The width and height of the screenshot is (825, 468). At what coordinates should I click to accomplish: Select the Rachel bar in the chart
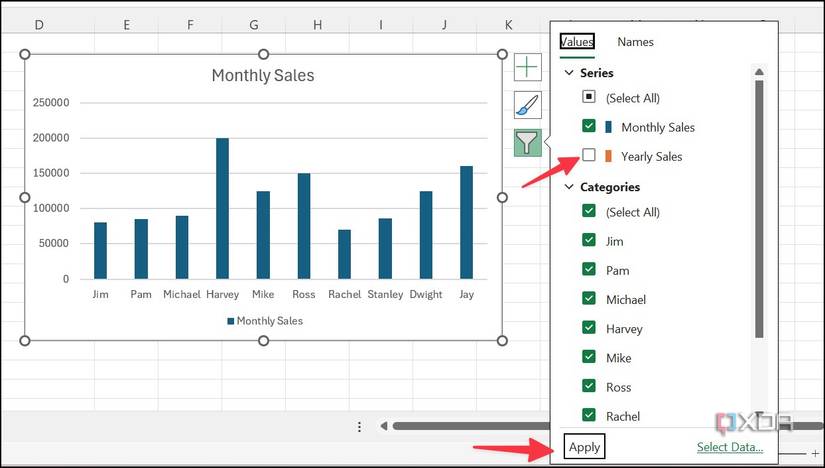(344, 254)
